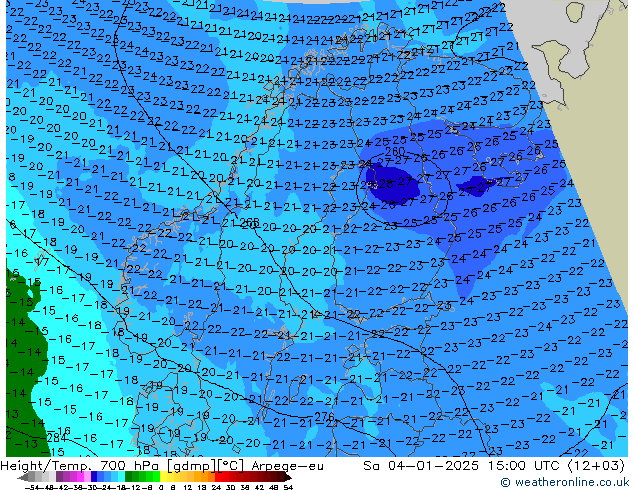Image resolution: width=634 pixels, height=490 pixels.
Task: Click the 284 height contour label
Action: 57,438
